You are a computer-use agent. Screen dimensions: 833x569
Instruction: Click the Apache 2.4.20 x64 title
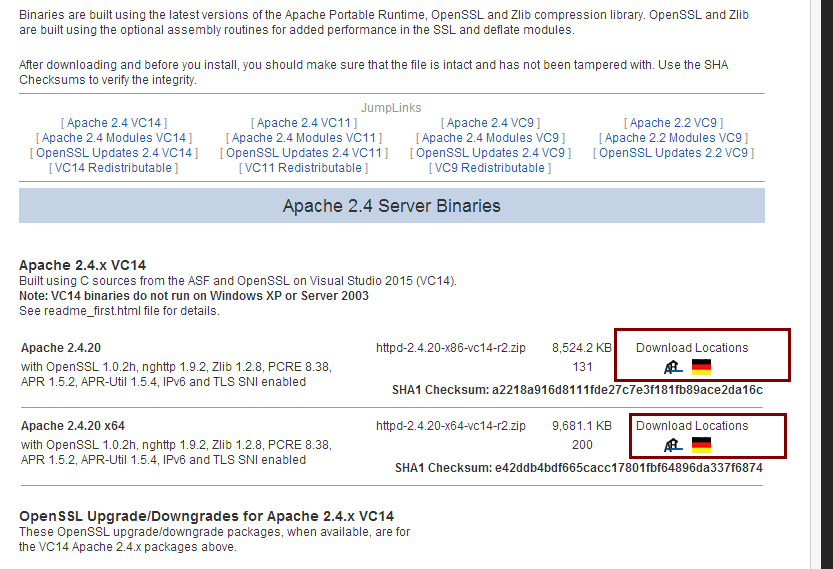[73, 426]
